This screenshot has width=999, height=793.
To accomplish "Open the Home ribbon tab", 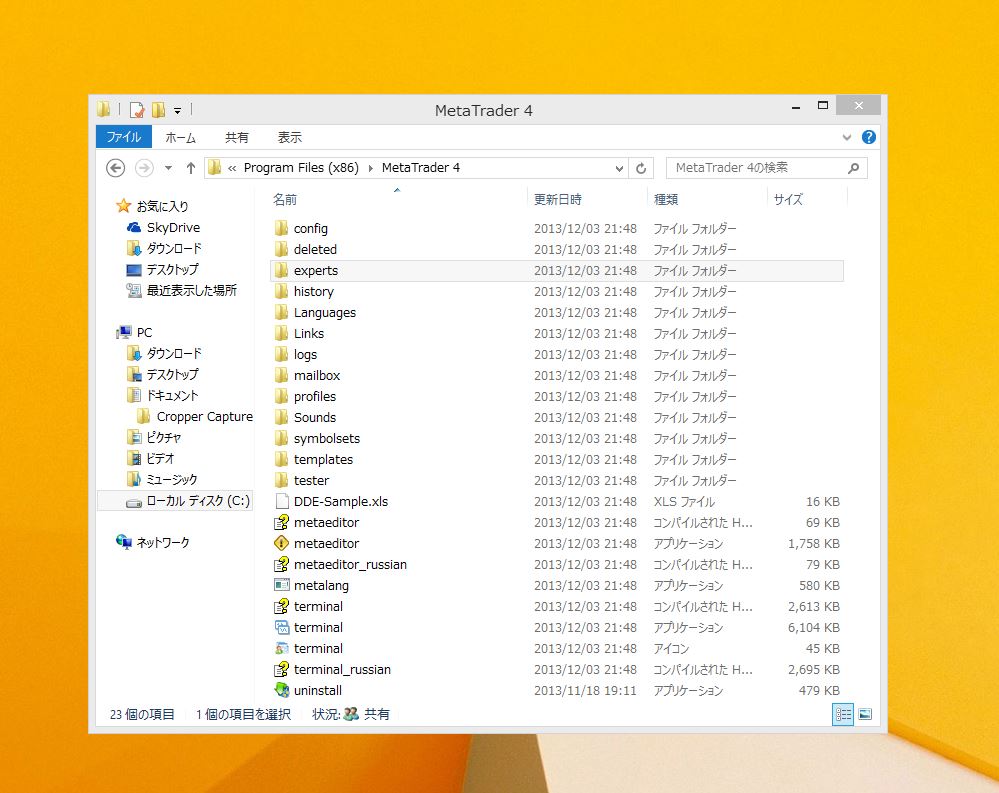I will 180,137.
